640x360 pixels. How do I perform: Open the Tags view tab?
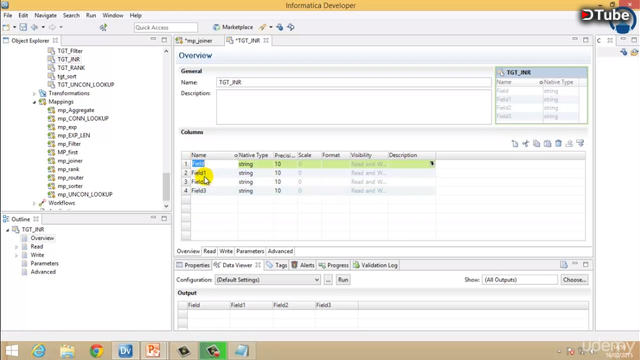click(277, 265)
